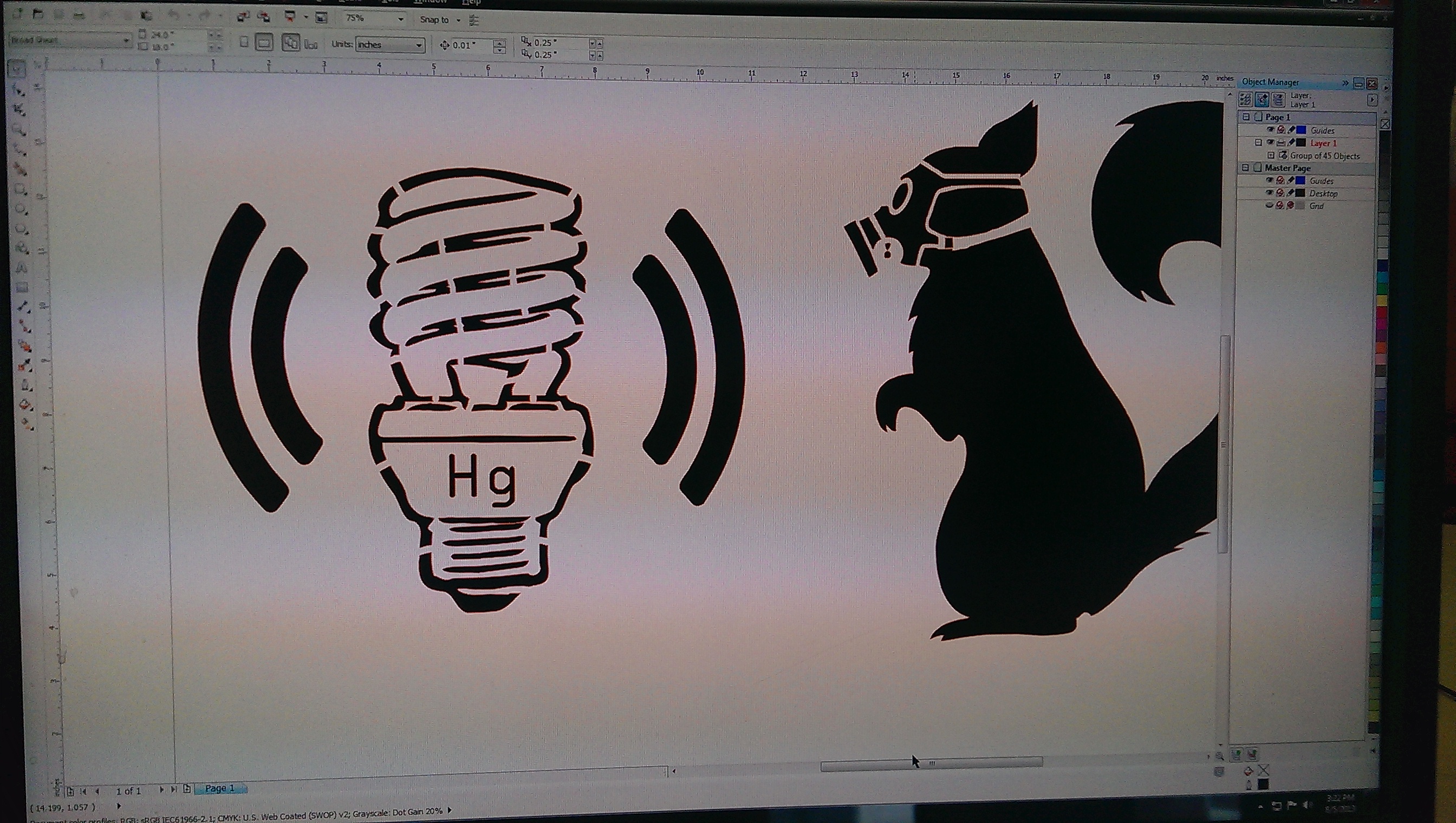Select the Zoom tool in toolbox
The width and height of the screenshot is (1456, 823).
click(x=20, y=129)
